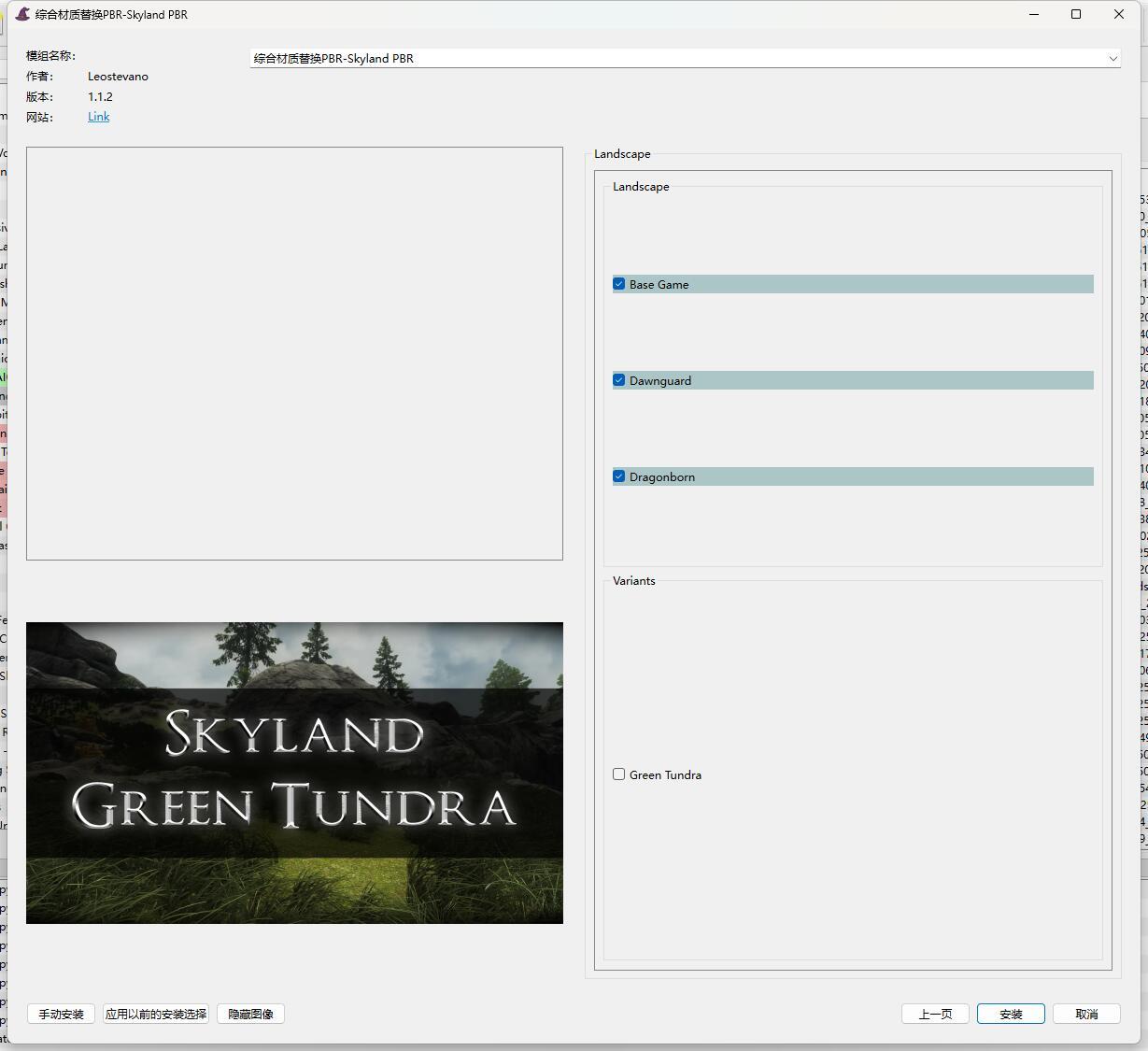Open the module name dropdown arrow
The width and height of the screenshot is (1148, 1051).
(x=1113, y=58)
